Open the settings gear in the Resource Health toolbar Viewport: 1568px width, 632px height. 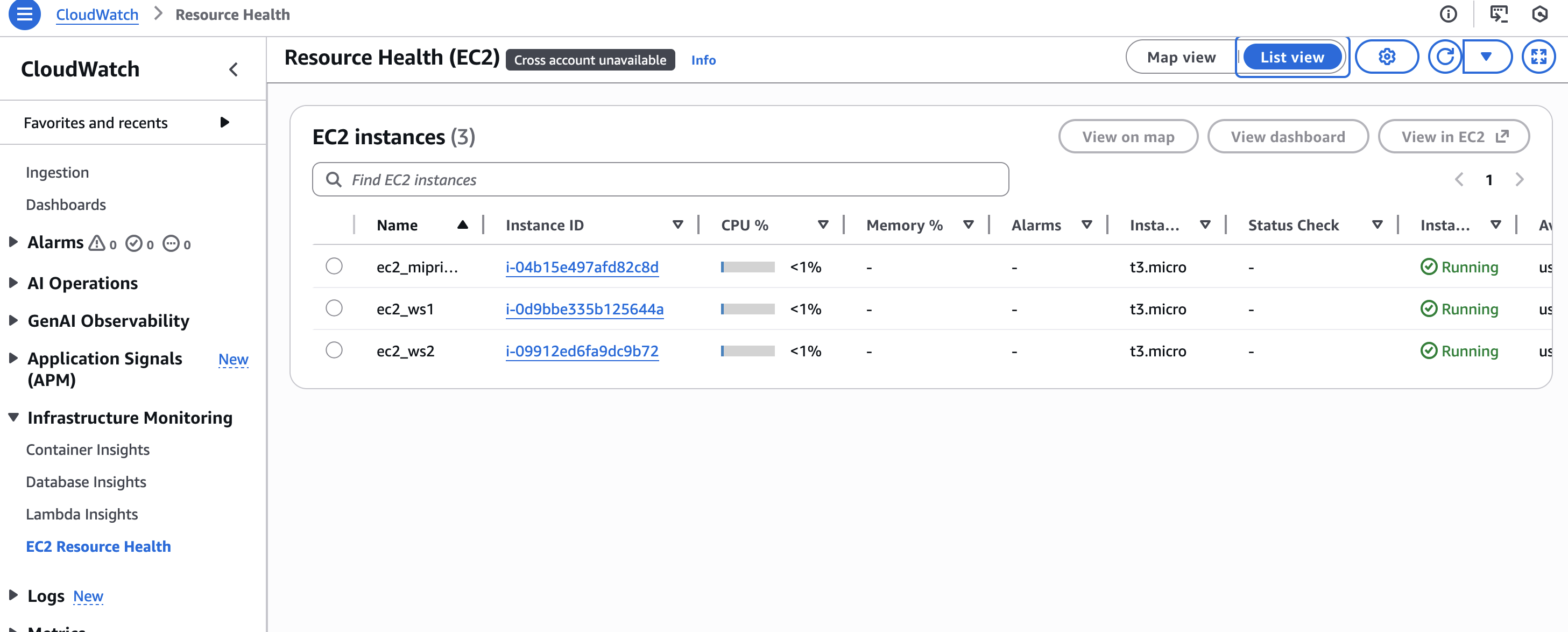pos(1386,57)
